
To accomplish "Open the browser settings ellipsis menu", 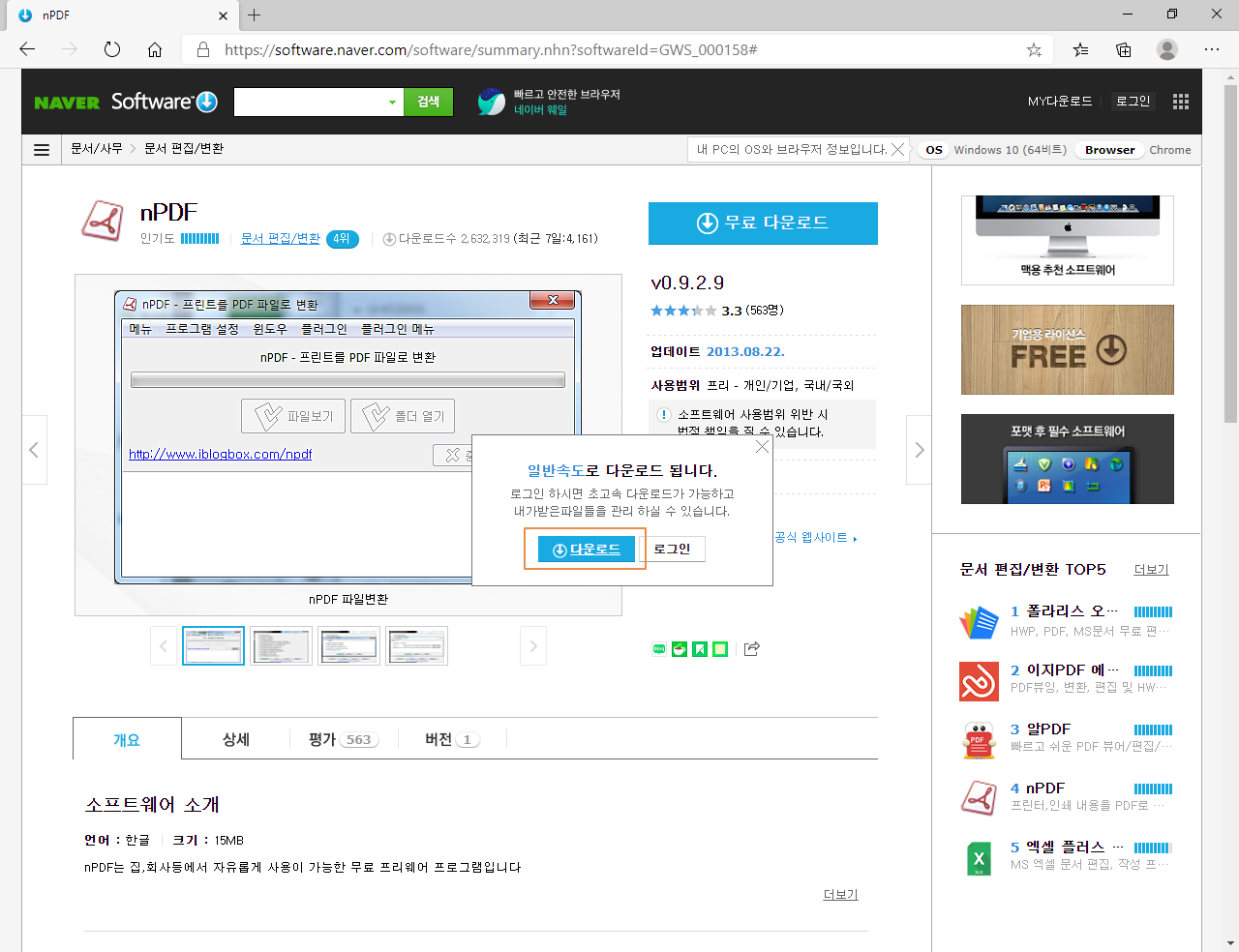I will (1212, 49).
